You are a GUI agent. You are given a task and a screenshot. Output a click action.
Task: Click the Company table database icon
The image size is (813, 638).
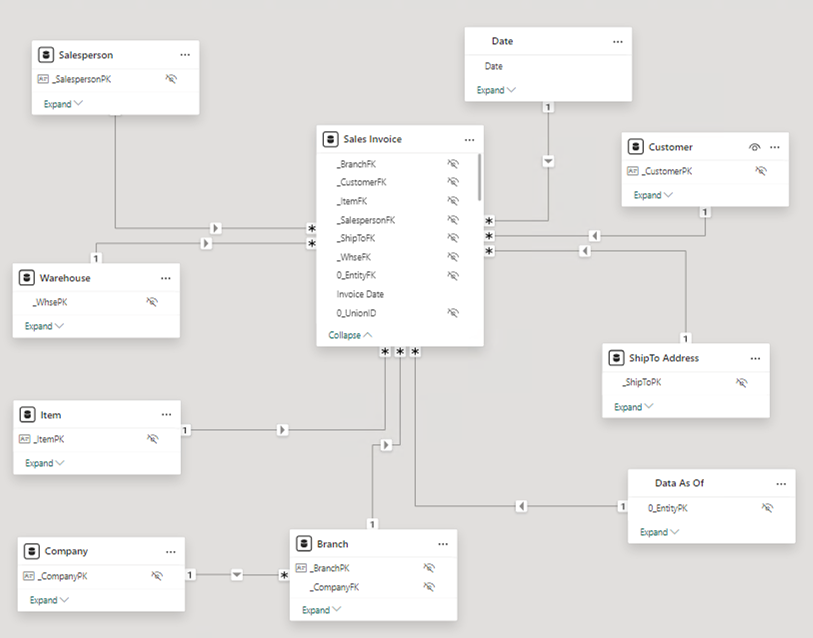point(31,551)
